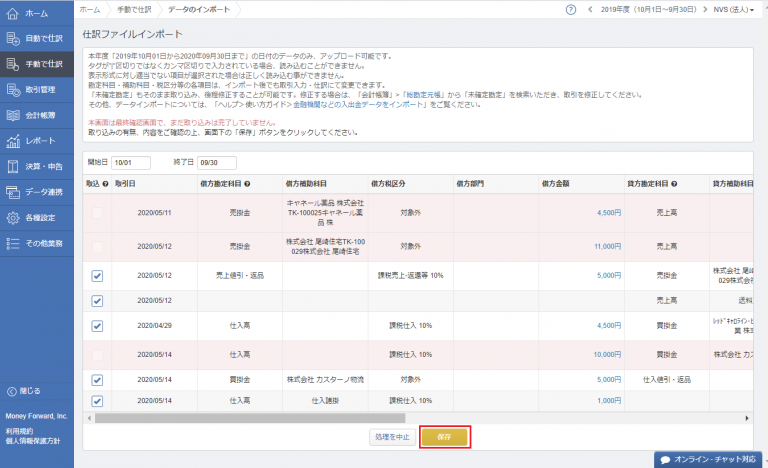
Task: Click the 終了日 date field
Action: click(217, 163)
